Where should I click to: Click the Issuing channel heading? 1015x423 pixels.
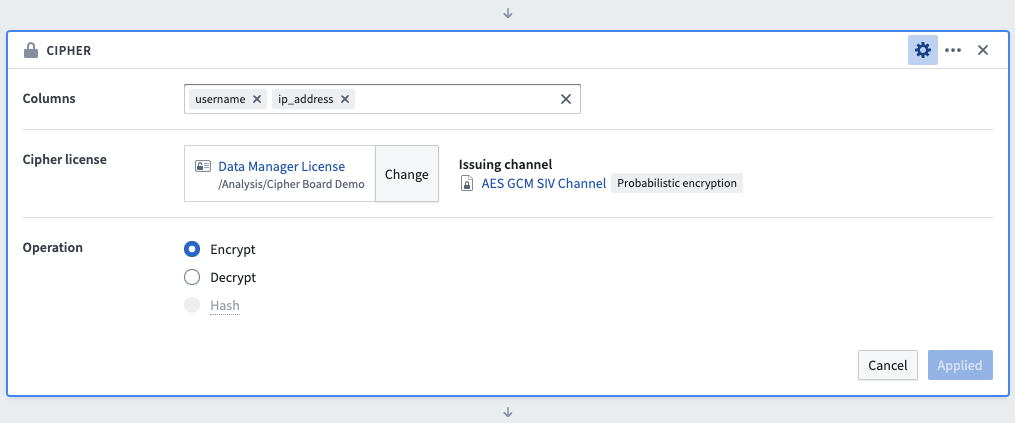pos(505,165)
